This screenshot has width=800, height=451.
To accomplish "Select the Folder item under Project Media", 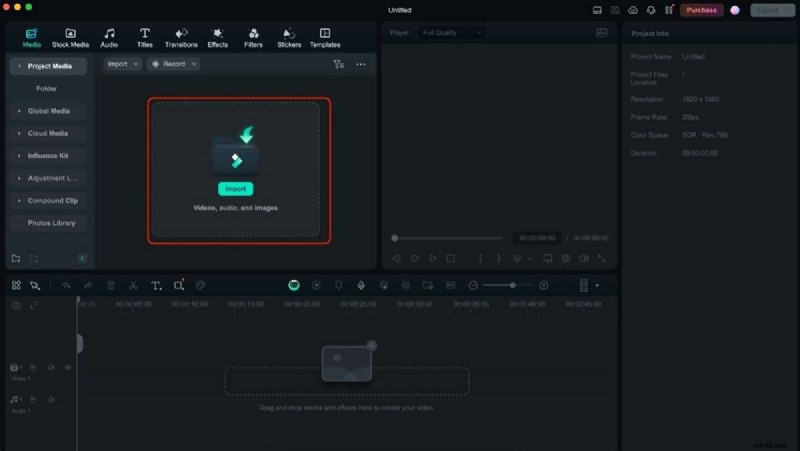I will tap(46, 88).
